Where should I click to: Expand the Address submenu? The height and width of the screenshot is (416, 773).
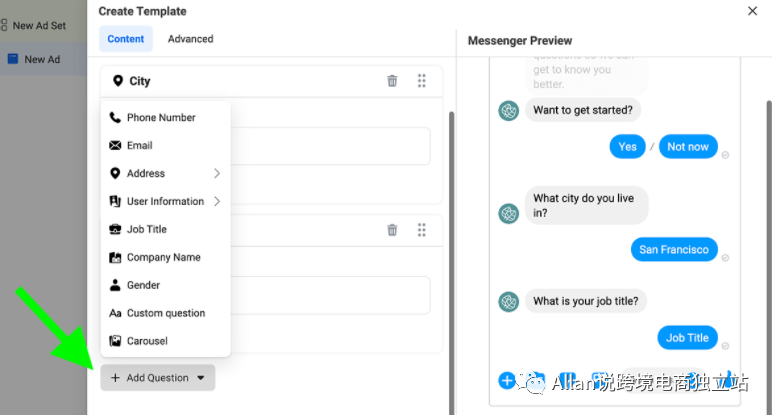click(x=216, y=173)
